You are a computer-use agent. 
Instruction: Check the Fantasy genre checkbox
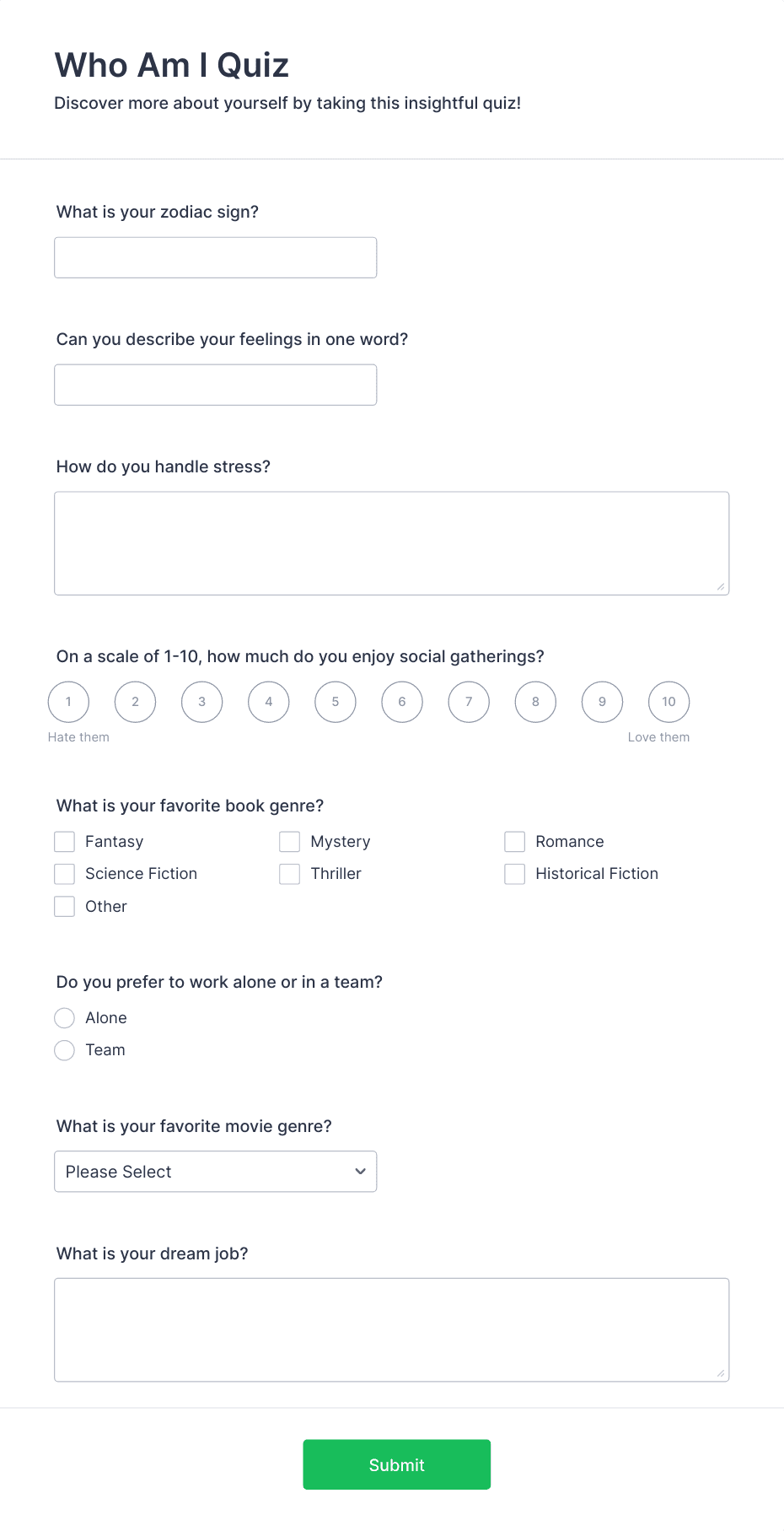pyautogui.click(x=65, y=842)
